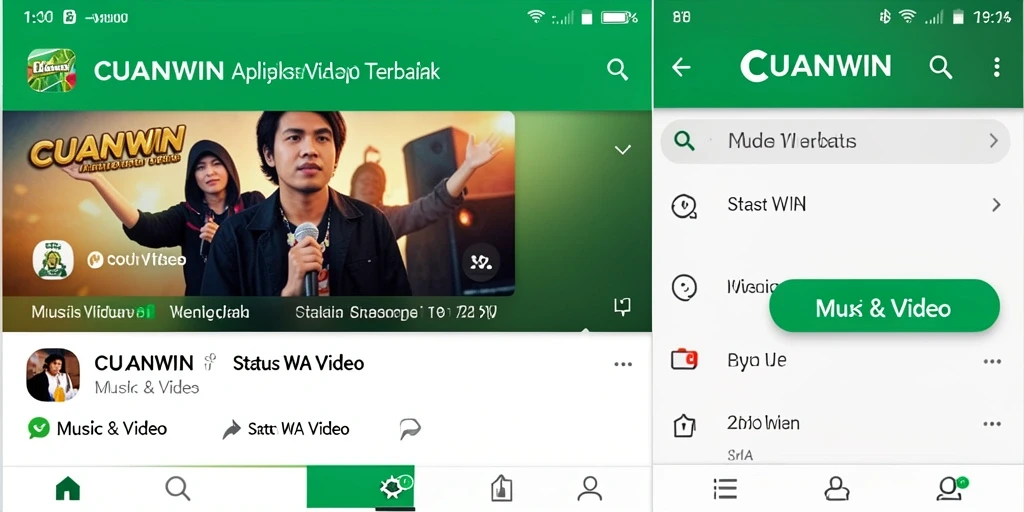Open profile icon with green notification dot

tap(951, 488)
